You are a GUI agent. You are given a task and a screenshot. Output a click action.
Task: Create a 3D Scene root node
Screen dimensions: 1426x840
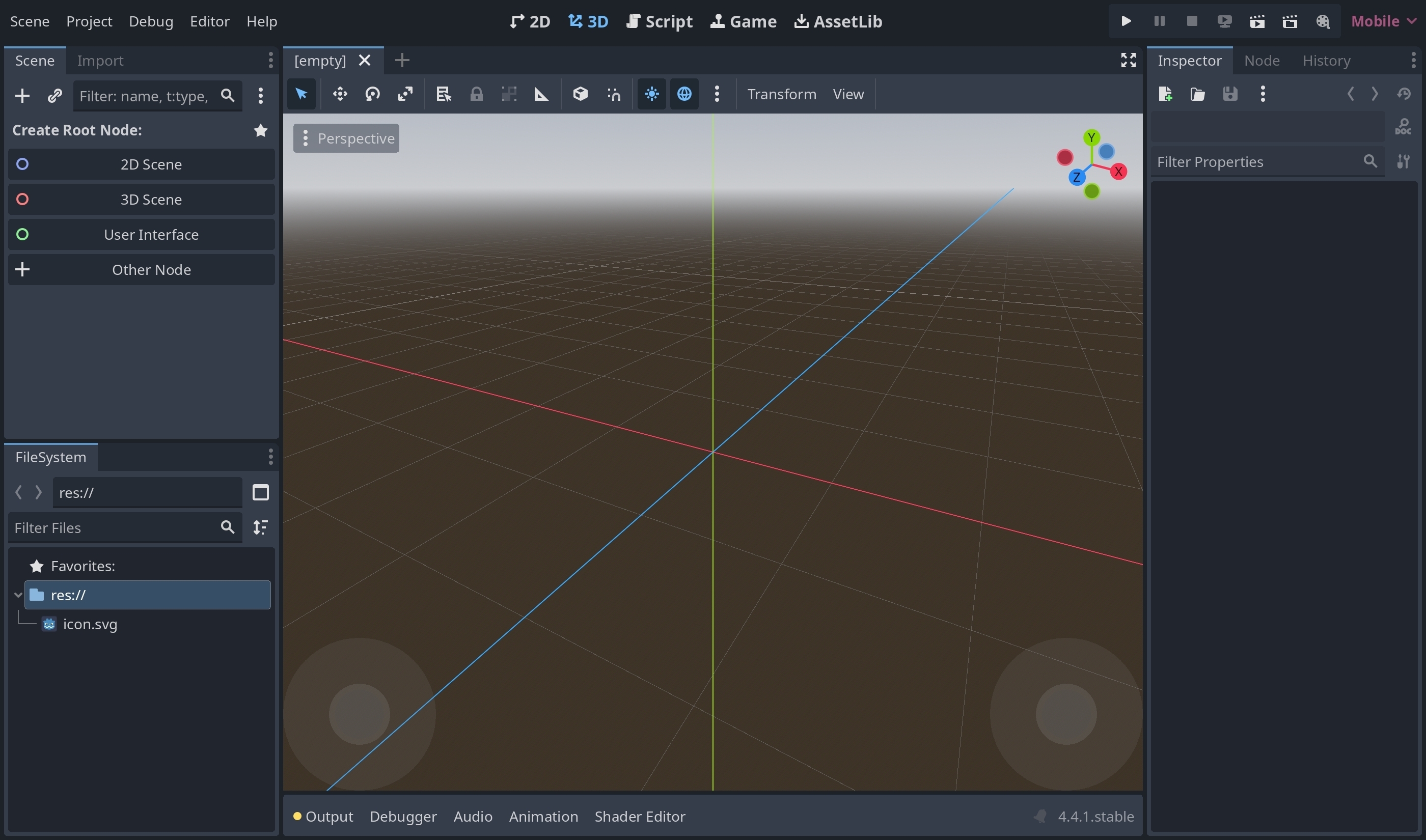tap(142, 199)
